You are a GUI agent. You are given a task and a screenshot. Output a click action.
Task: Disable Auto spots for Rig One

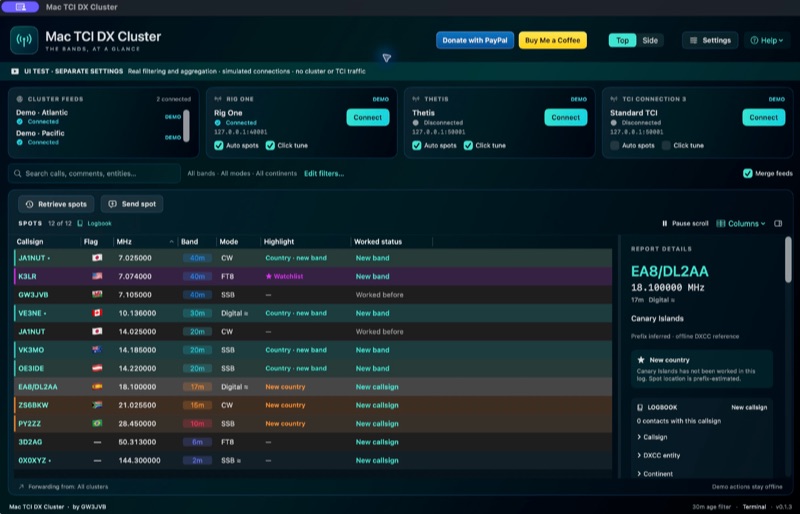pyautogui.click(x=219, y=145)
